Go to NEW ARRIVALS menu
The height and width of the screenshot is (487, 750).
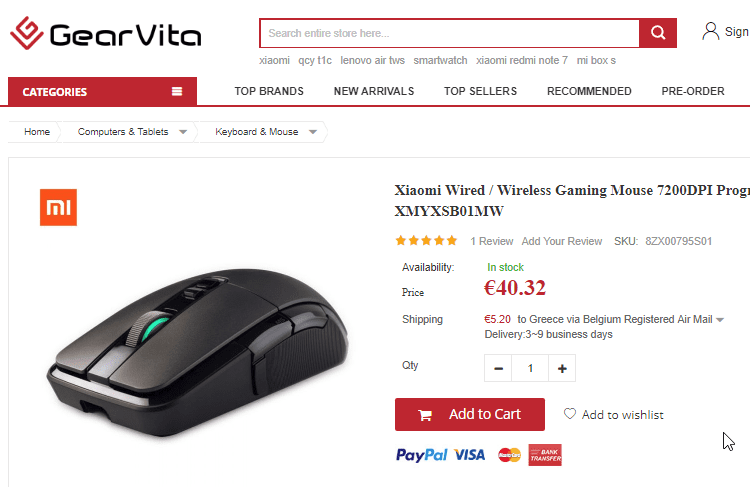tap(374, 91)
